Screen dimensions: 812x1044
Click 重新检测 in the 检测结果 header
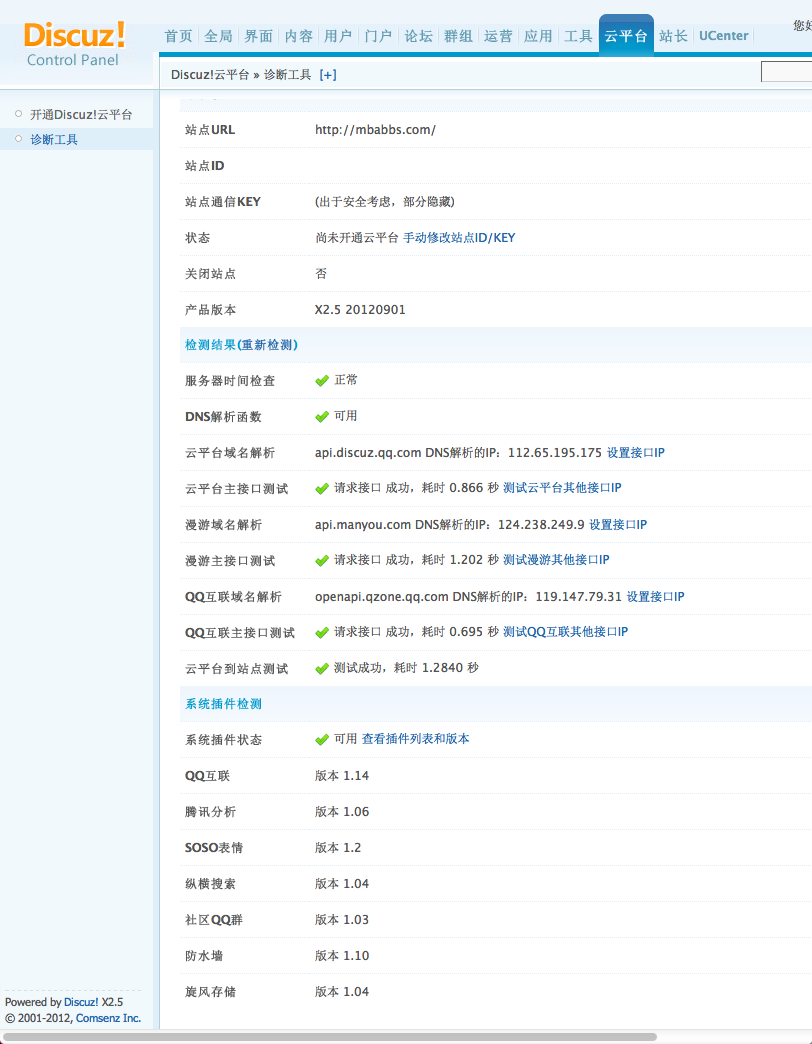[268, 345]
